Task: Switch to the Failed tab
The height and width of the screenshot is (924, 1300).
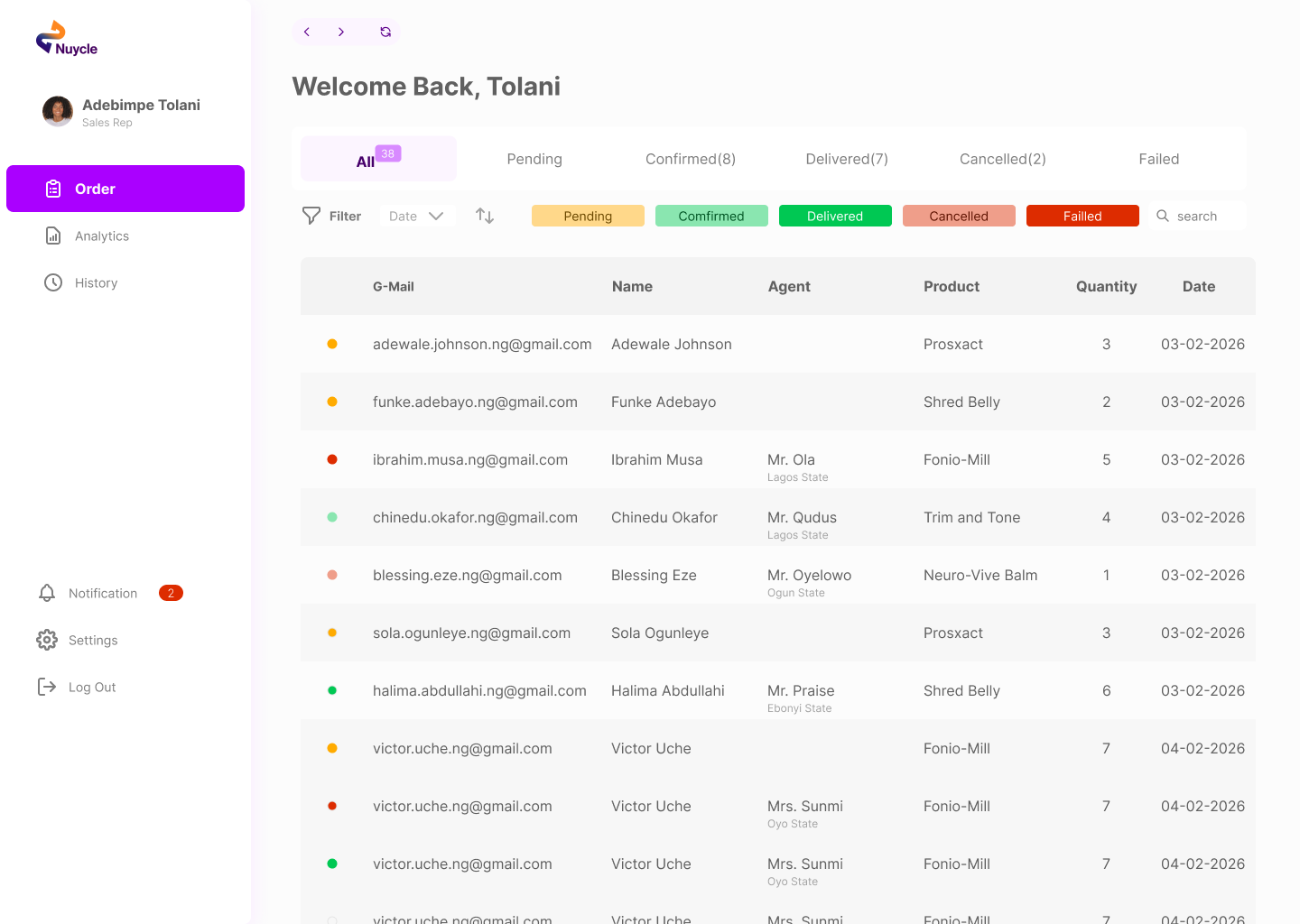Action: point(1159,159)
